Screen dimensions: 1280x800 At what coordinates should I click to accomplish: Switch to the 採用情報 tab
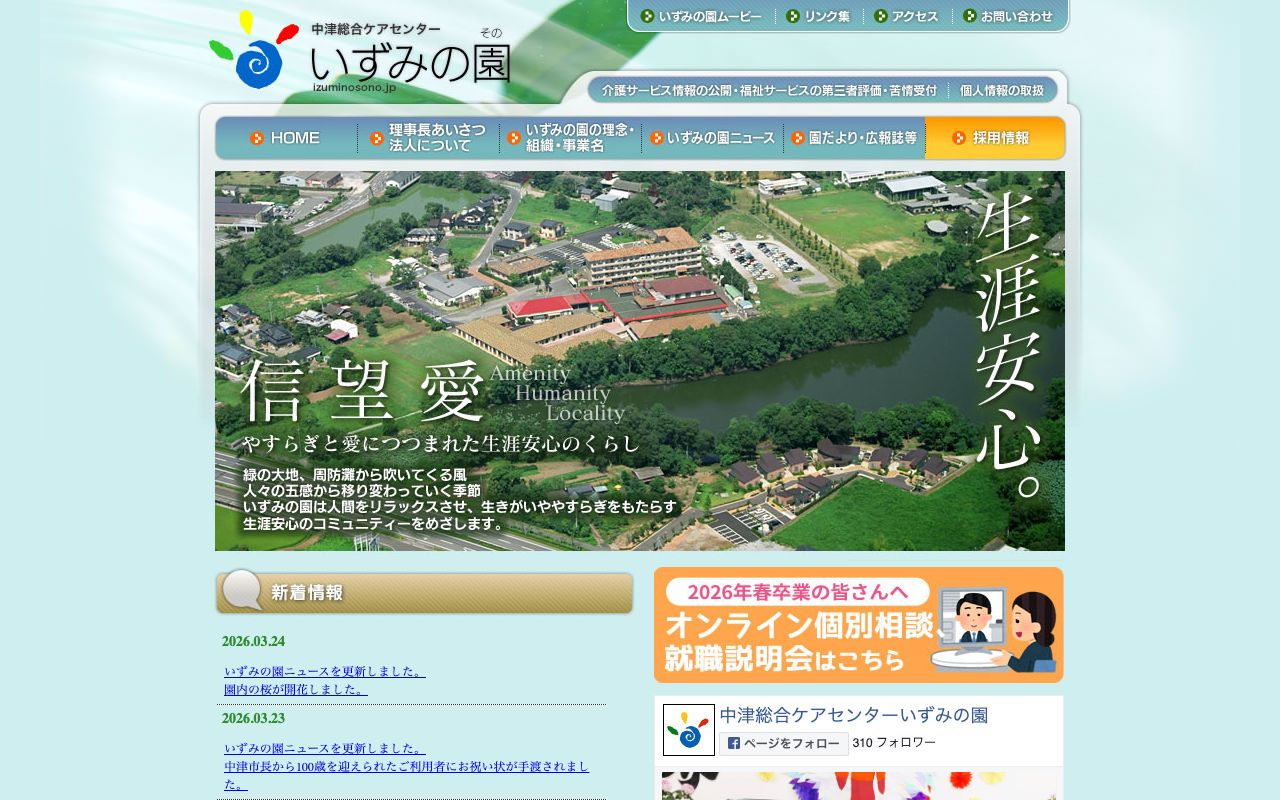pos(1000,138)
